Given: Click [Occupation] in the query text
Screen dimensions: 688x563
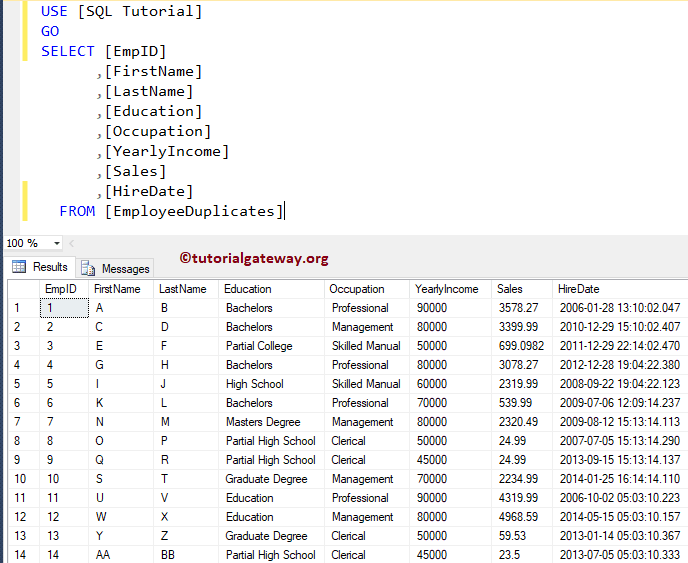Looking at the screenshot, I should click(158, 131).
